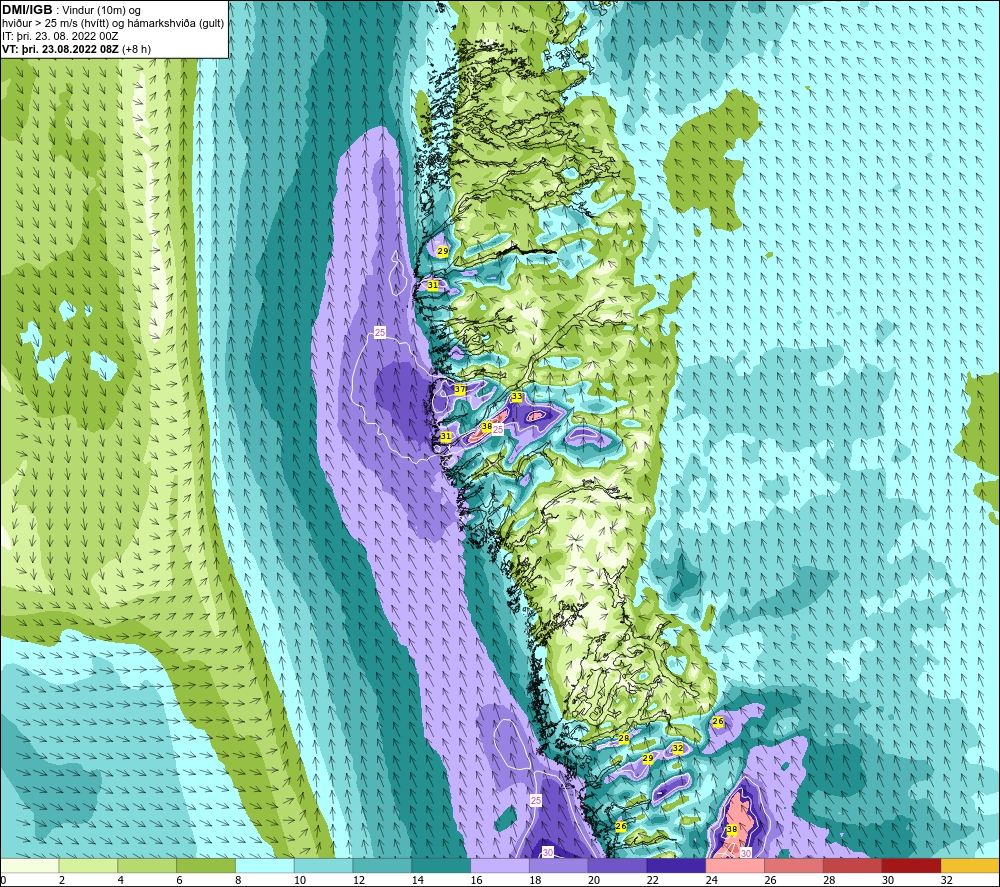Click the purple 18–20 m/s legend swatch
This screenshot has height=887, width=1000.
click(x=559, y=866)
